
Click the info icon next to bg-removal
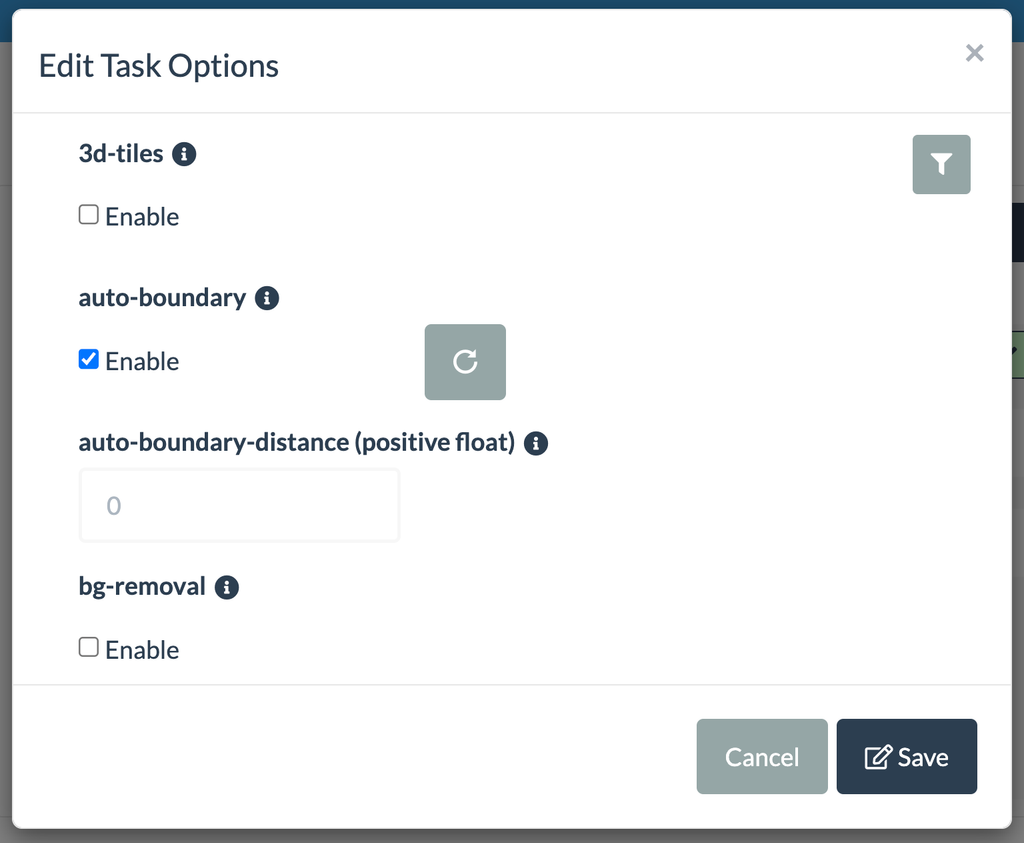pos(226,585)
